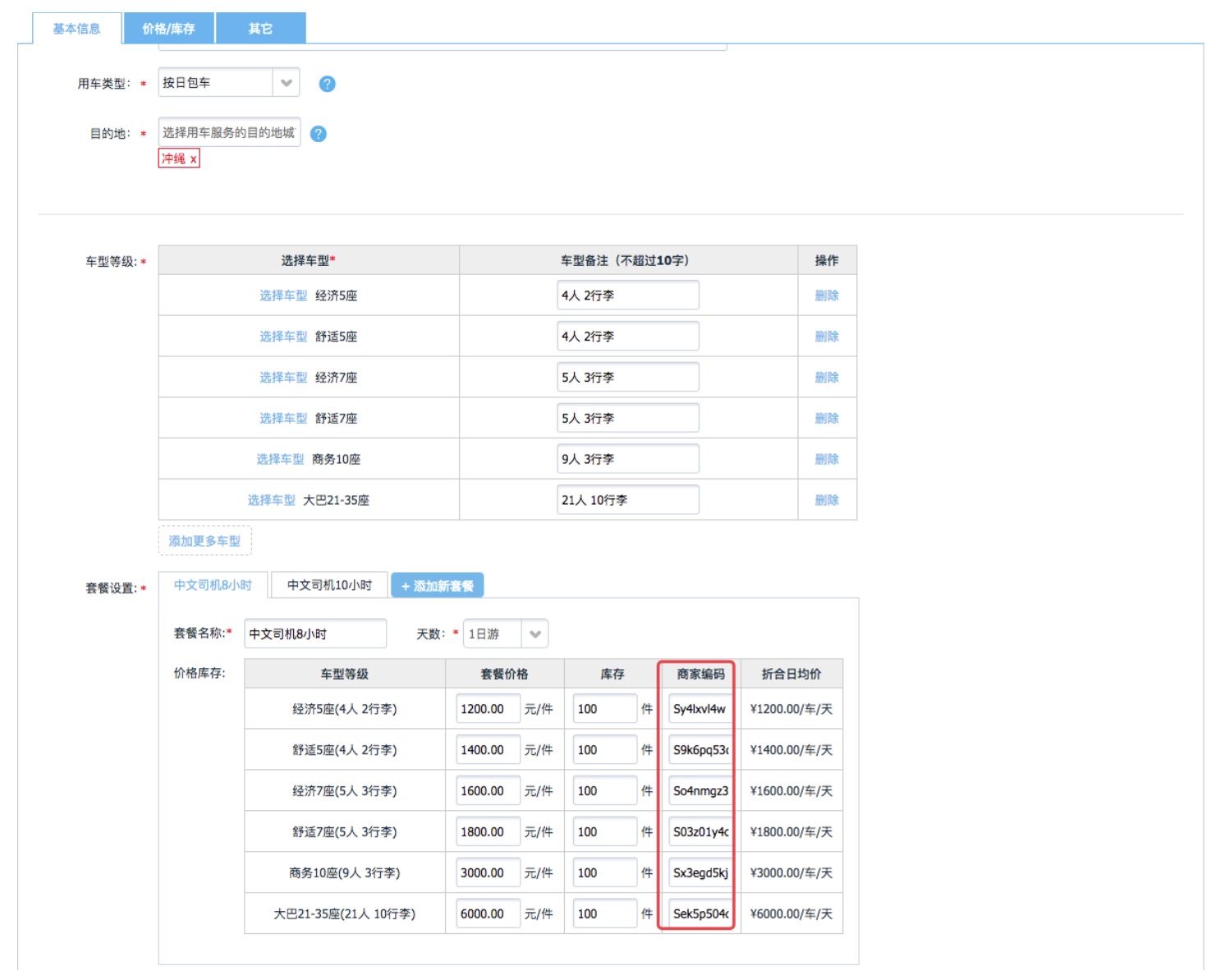This screenshot has width=1220, height=980.
Task: Delete the 经济5座 car type row
Action: pos(826,295)
